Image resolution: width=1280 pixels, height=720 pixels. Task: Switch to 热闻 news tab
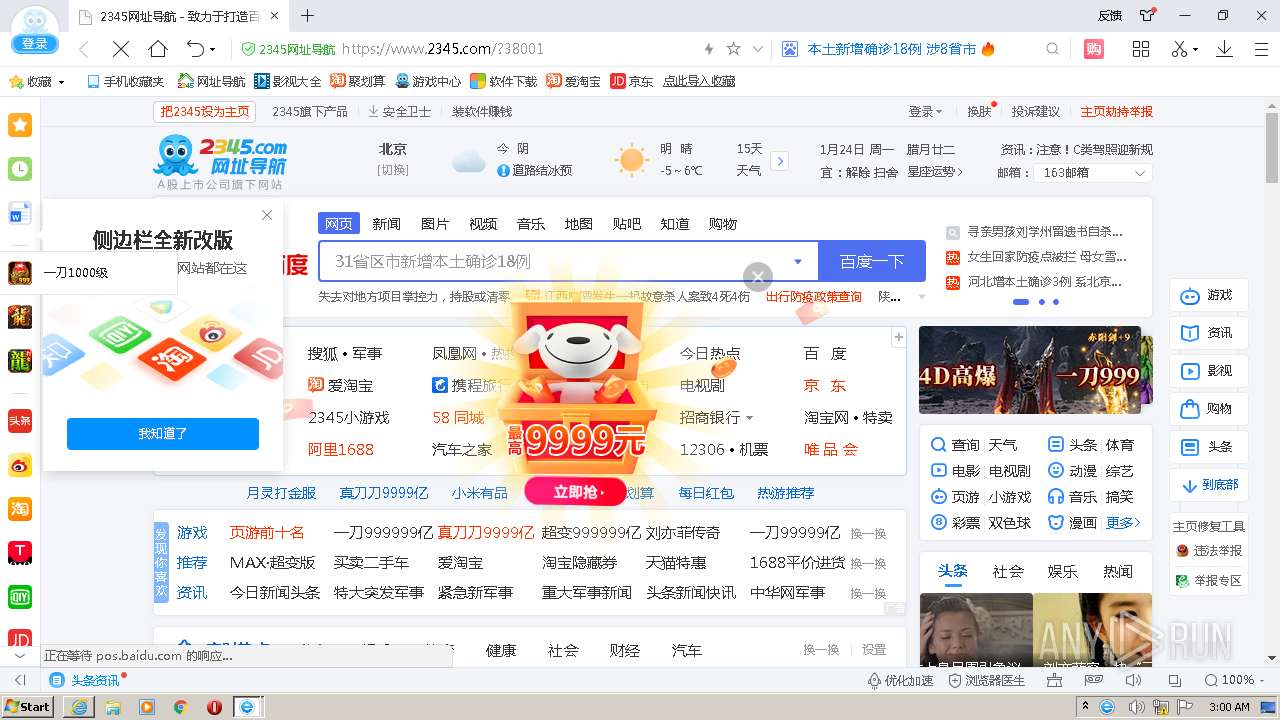pos(1117,571)
